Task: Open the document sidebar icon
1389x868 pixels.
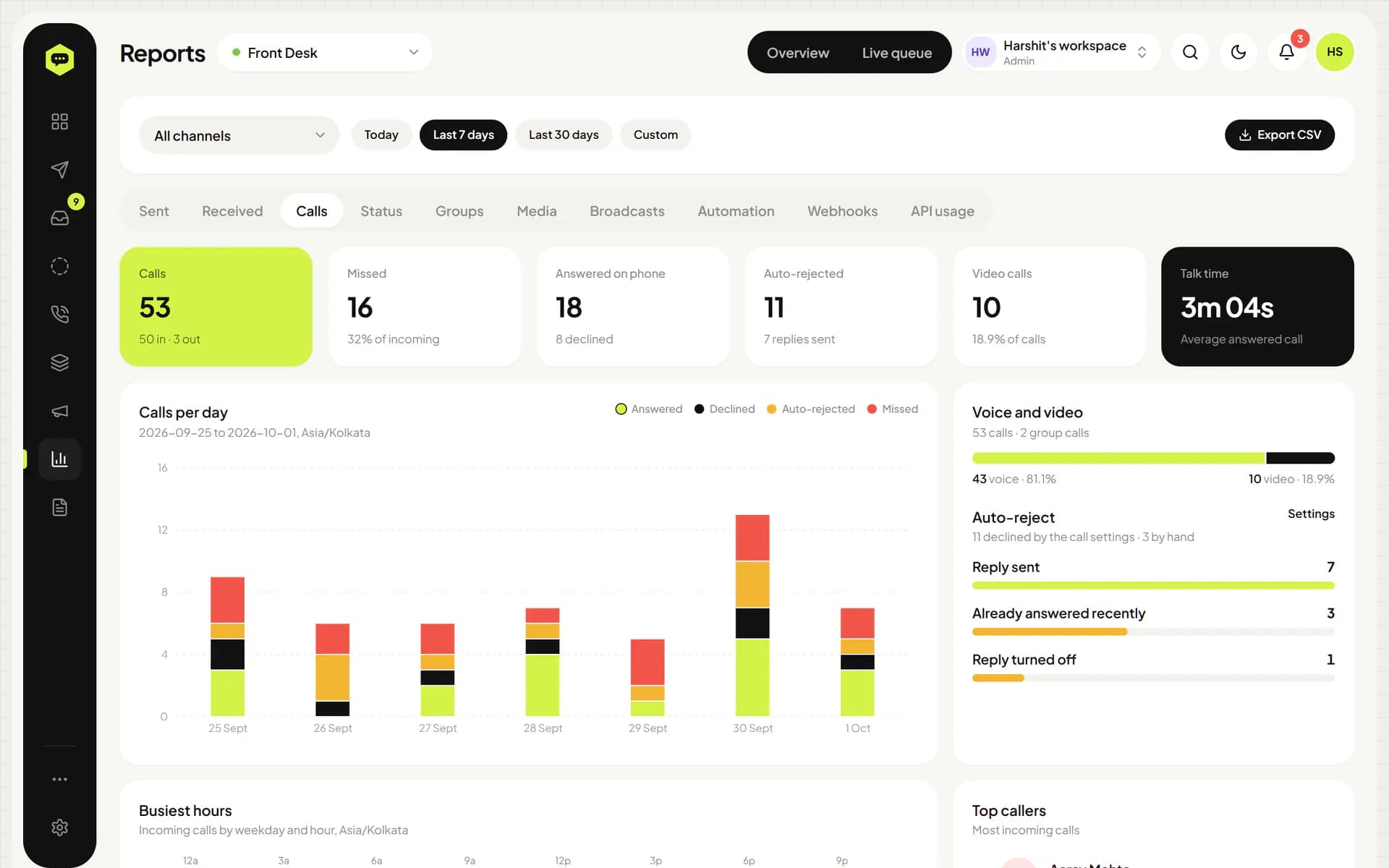Action: [59, 507]
